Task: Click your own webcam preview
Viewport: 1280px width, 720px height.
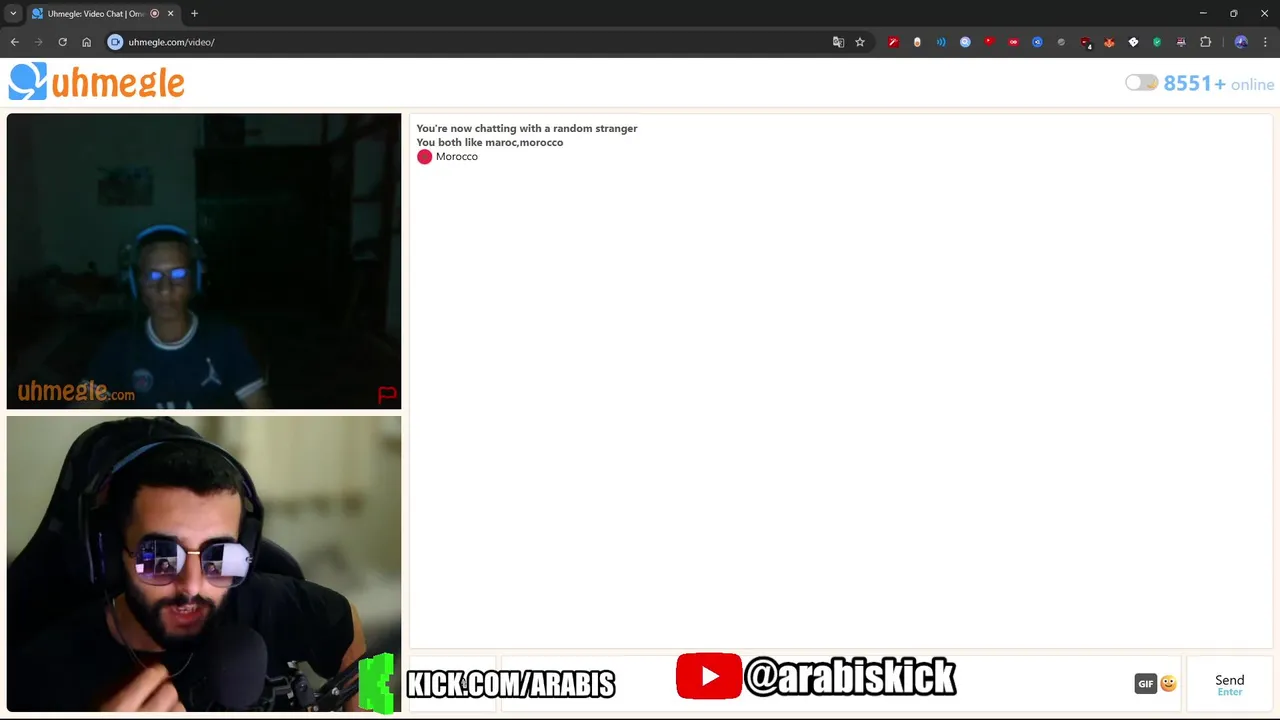Action: point(204,564)
